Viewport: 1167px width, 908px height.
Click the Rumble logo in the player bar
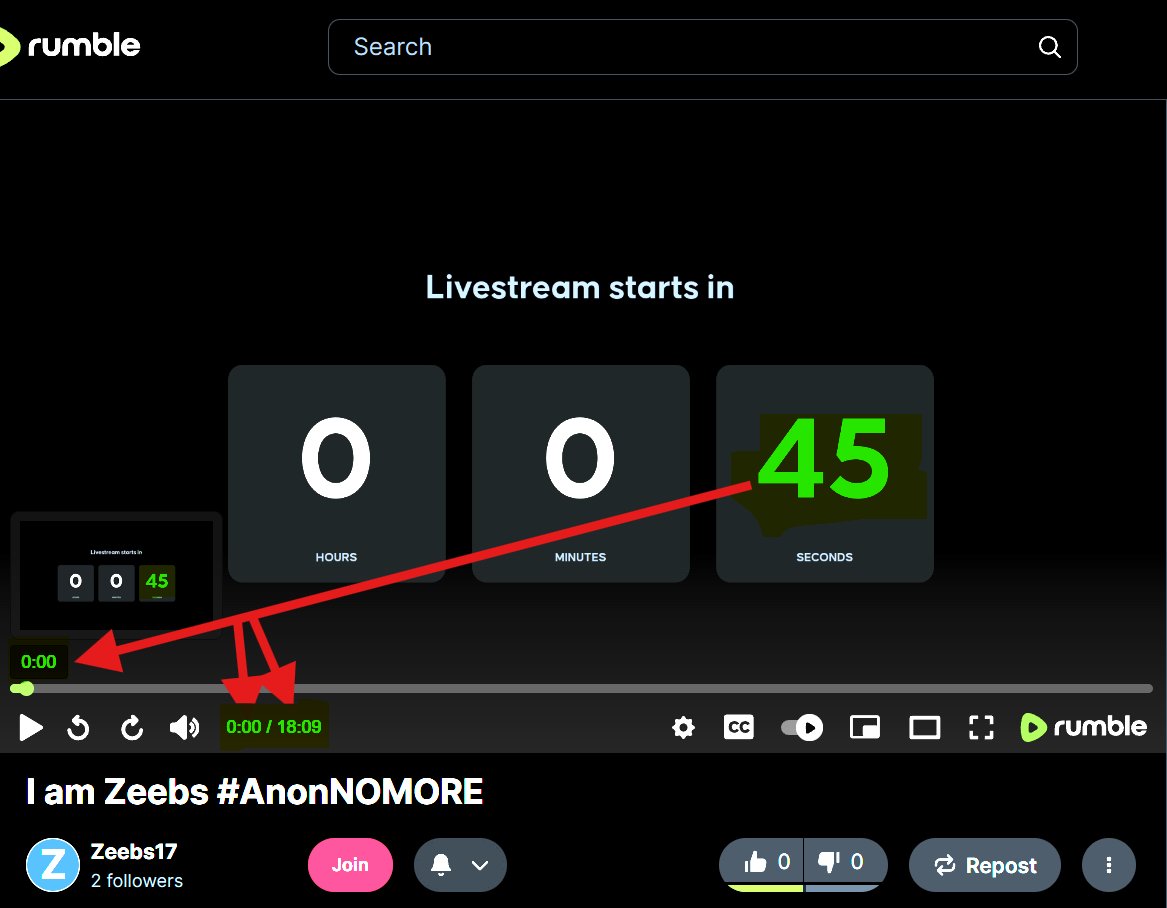[x=1084, y=727]
